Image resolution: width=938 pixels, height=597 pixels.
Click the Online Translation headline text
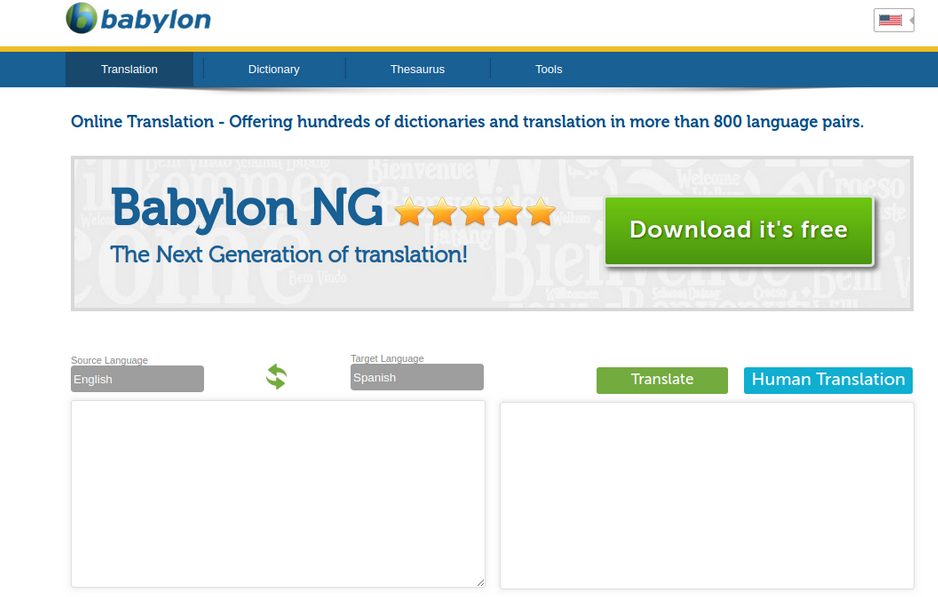click(x=467, y=122)
